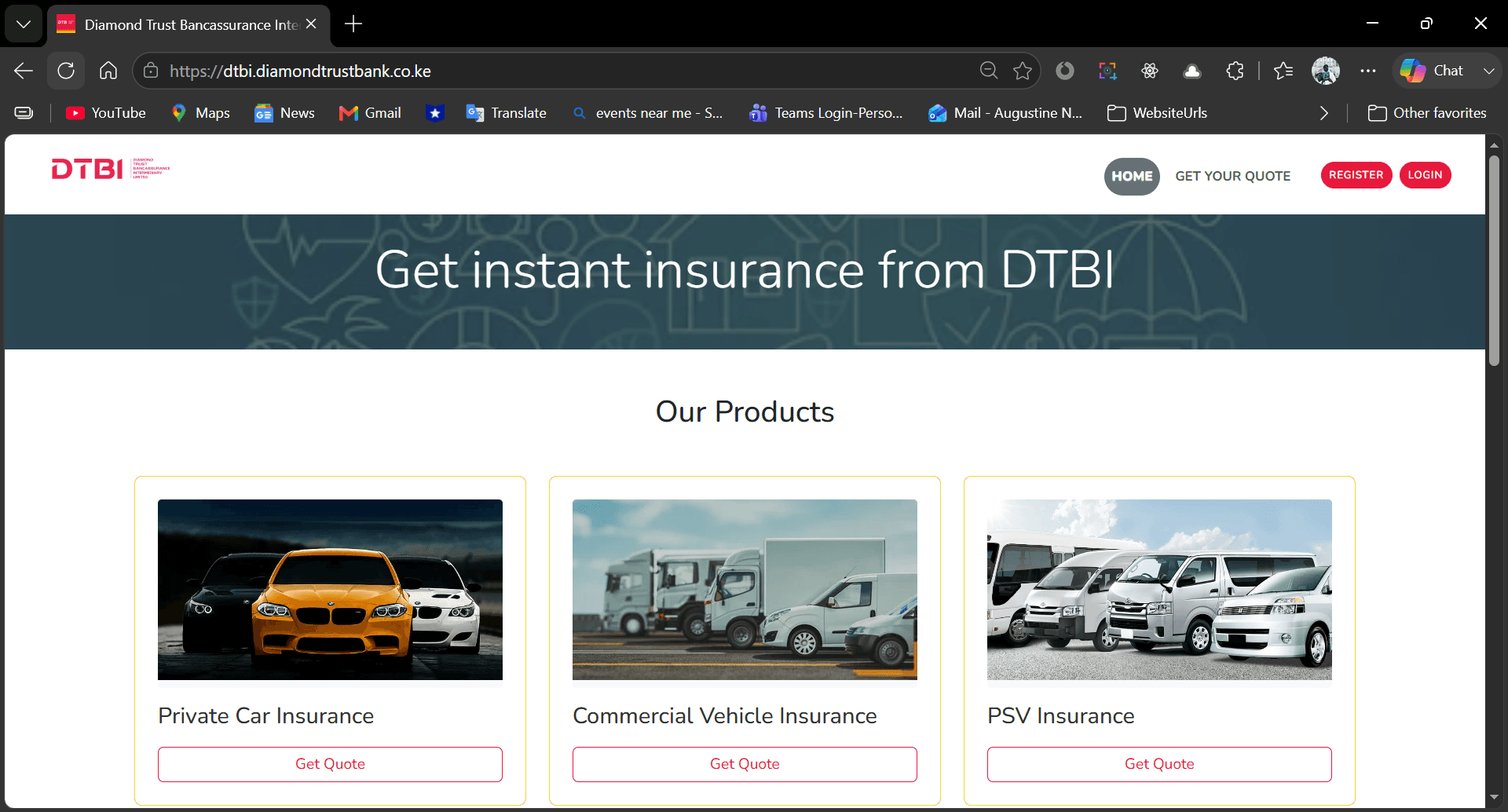Open the screenshot capture extension icon

1107,71
